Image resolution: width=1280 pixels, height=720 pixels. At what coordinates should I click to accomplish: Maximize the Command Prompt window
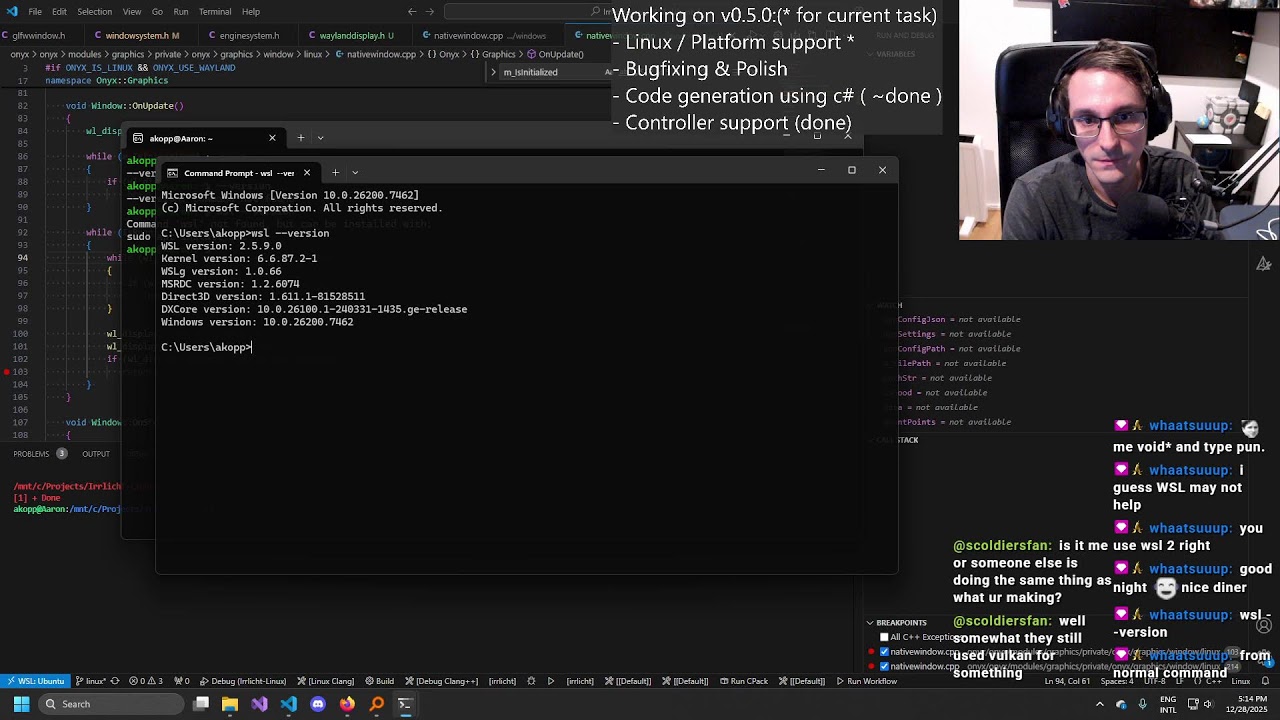click(x=852, y=170)
